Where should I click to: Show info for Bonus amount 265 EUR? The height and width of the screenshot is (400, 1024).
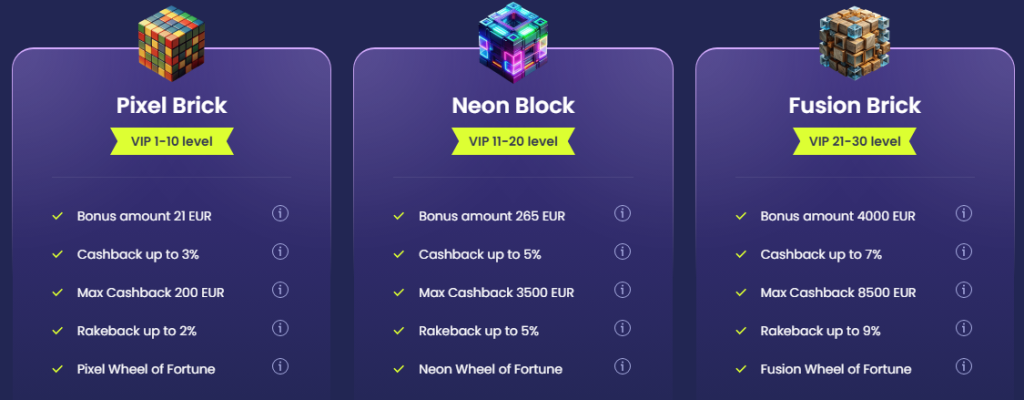622,214
